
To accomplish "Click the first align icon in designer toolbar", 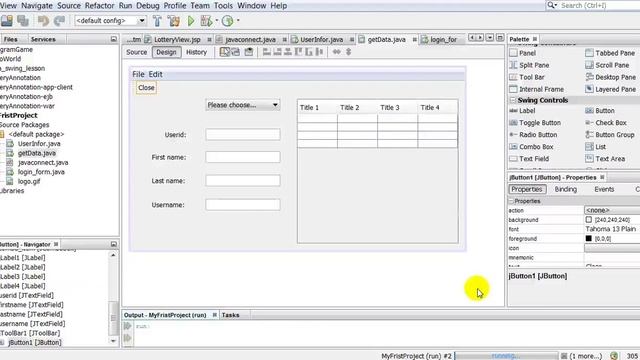I will (x=267, y=52).
